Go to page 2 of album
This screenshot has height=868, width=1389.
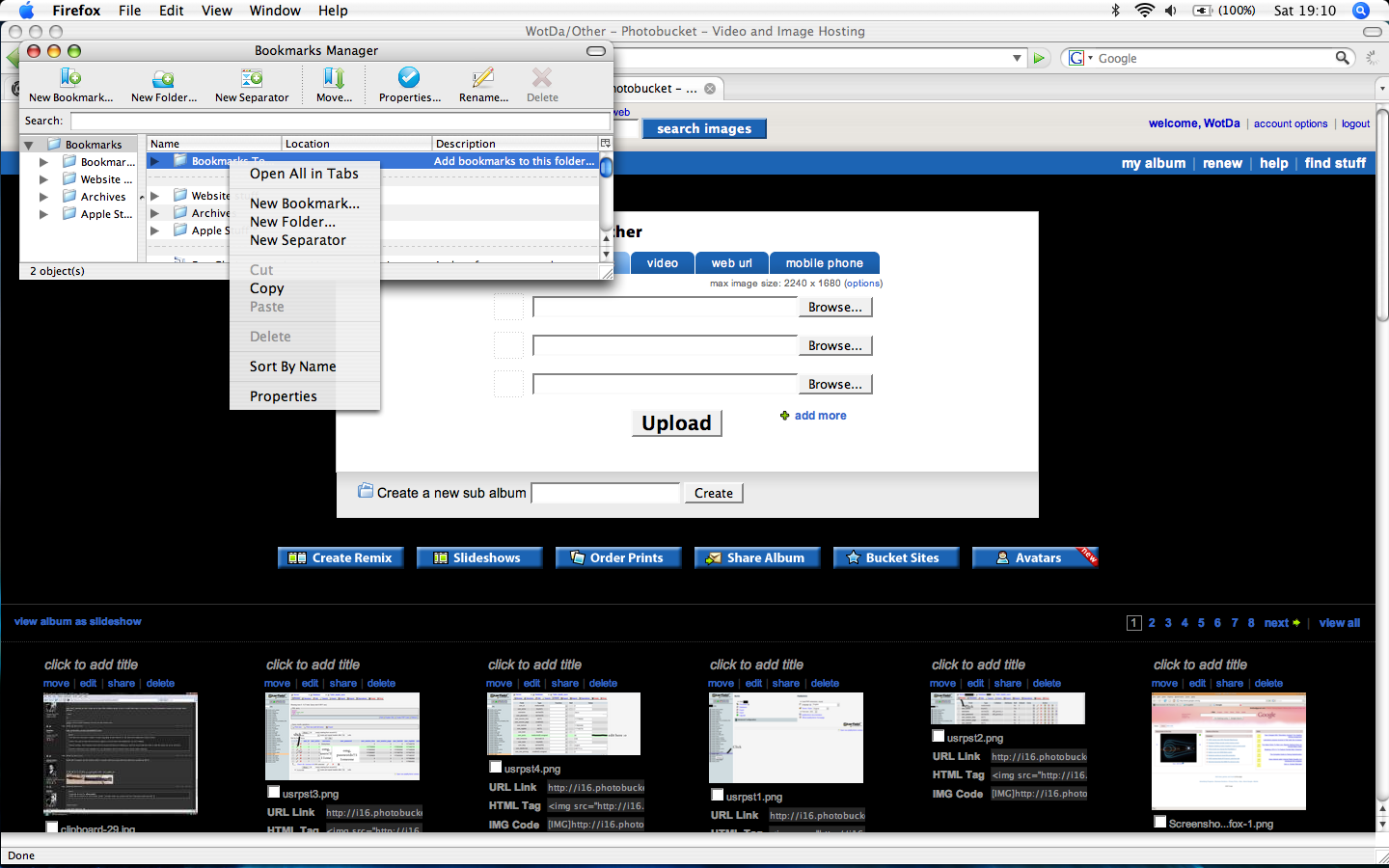[x=1152, y=623]
